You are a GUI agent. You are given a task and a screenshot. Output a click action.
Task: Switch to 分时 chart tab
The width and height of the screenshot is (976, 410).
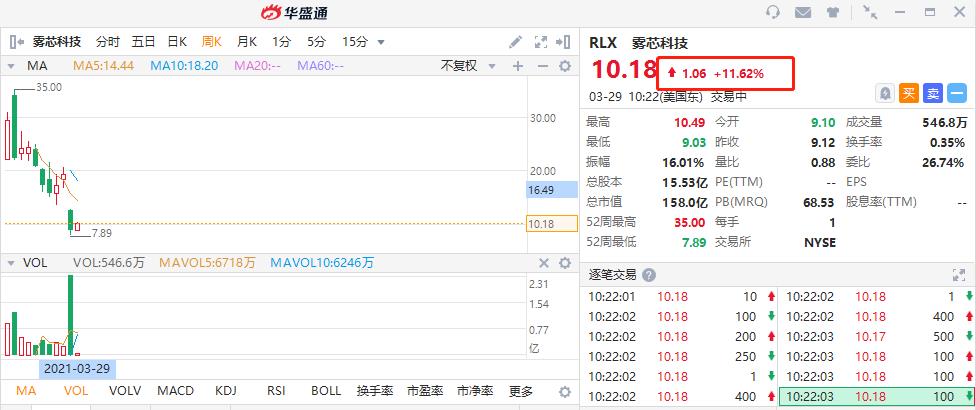(107, 42)
